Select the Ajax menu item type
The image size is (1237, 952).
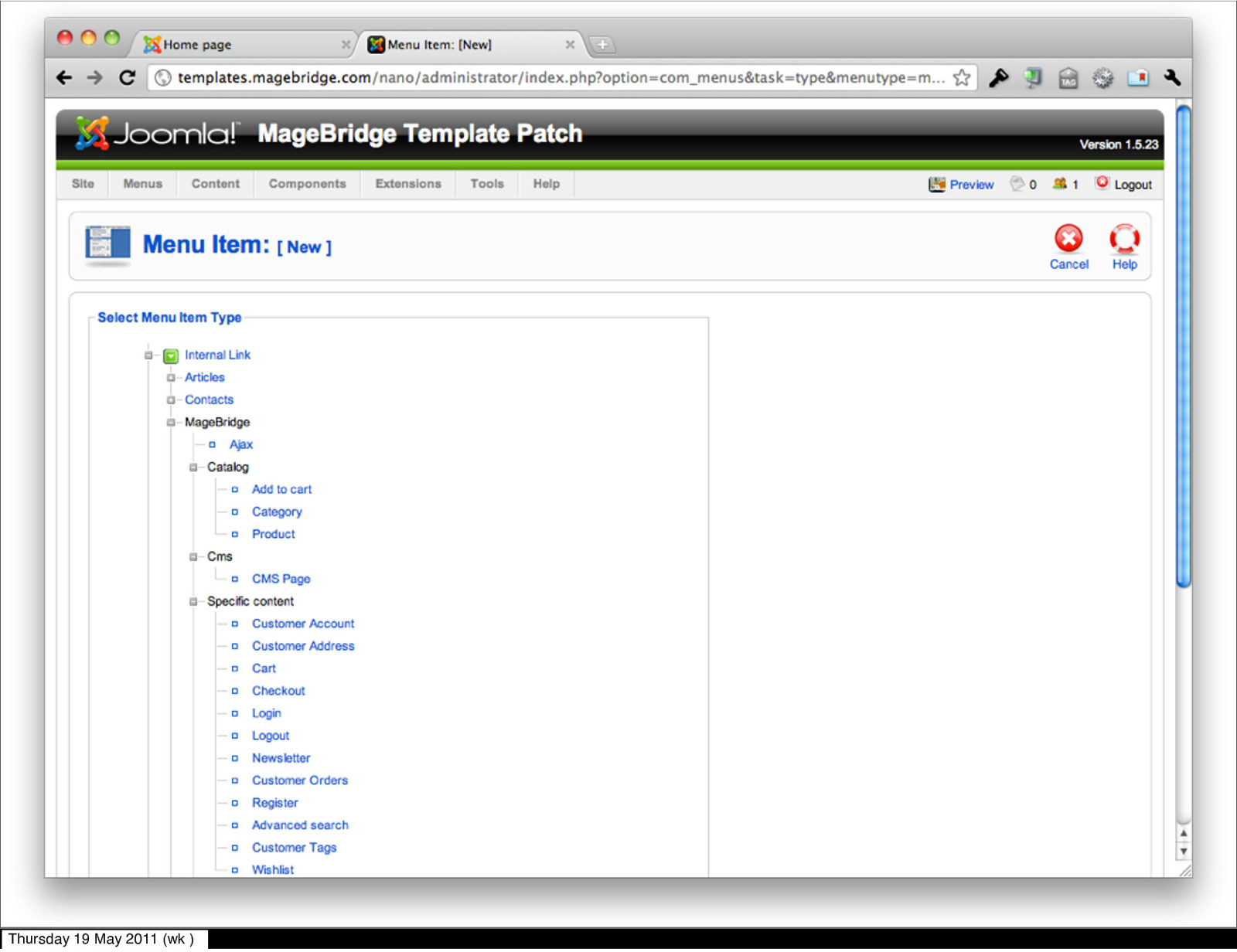240,445
